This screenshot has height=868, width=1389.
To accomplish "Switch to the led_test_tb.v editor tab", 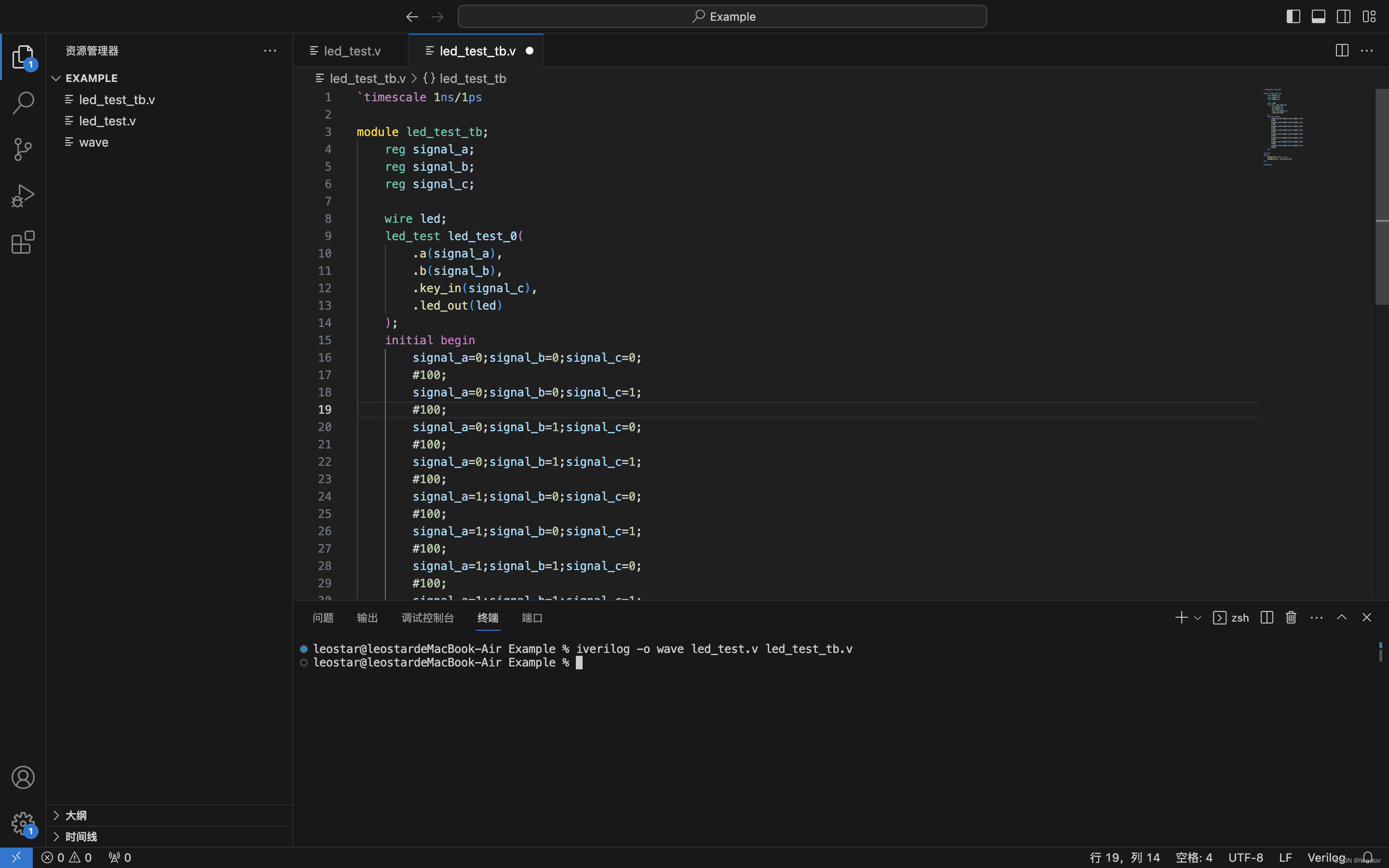I will tap(477, 51).
